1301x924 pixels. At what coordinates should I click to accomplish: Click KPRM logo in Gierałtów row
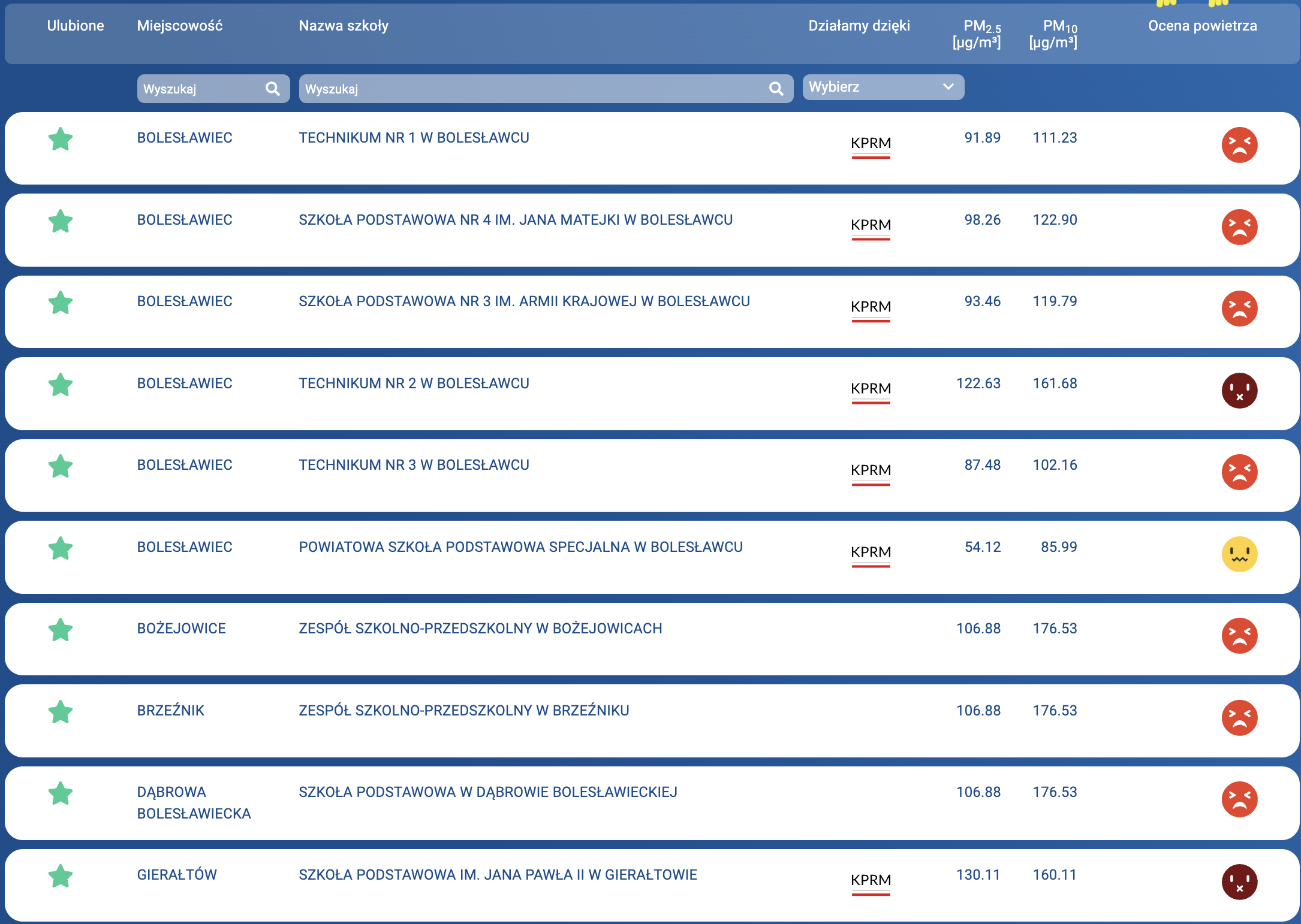pos(871,884)
